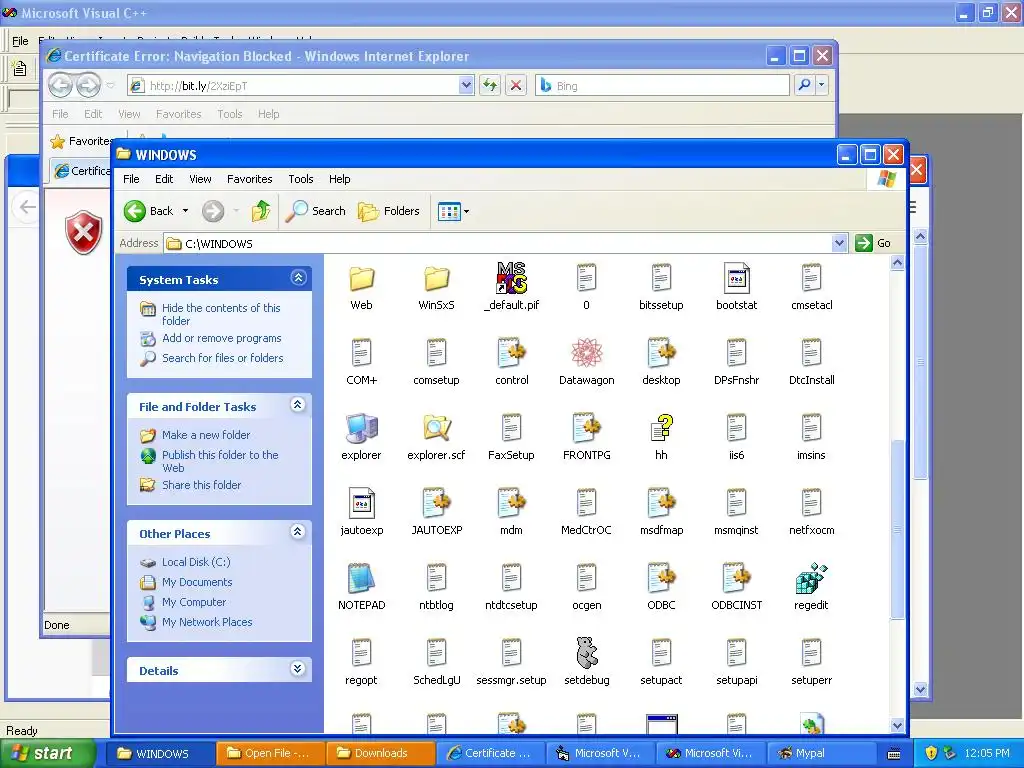Viewport: 1024px width, 768px height.
Task: Select the Web folder
Action: [x=361, y=278]
